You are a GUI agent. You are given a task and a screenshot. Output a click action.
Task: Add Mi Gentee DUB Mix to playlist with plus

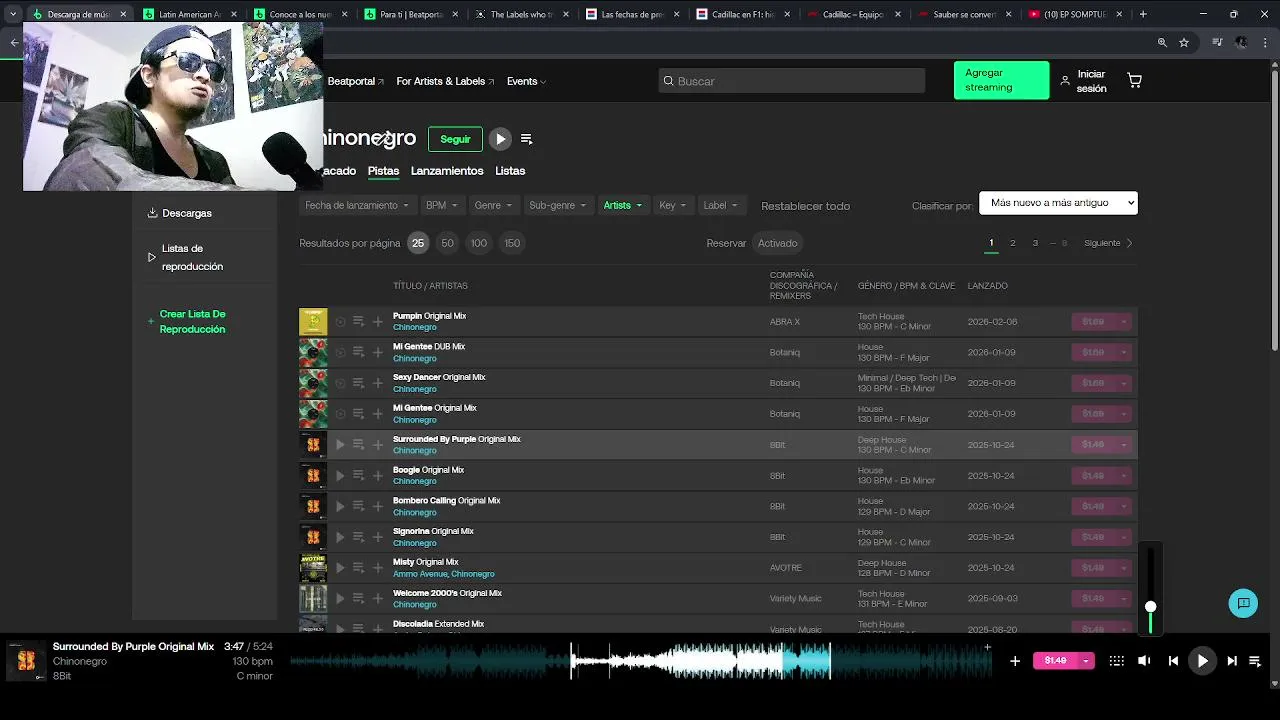click(x=378, y=352)
